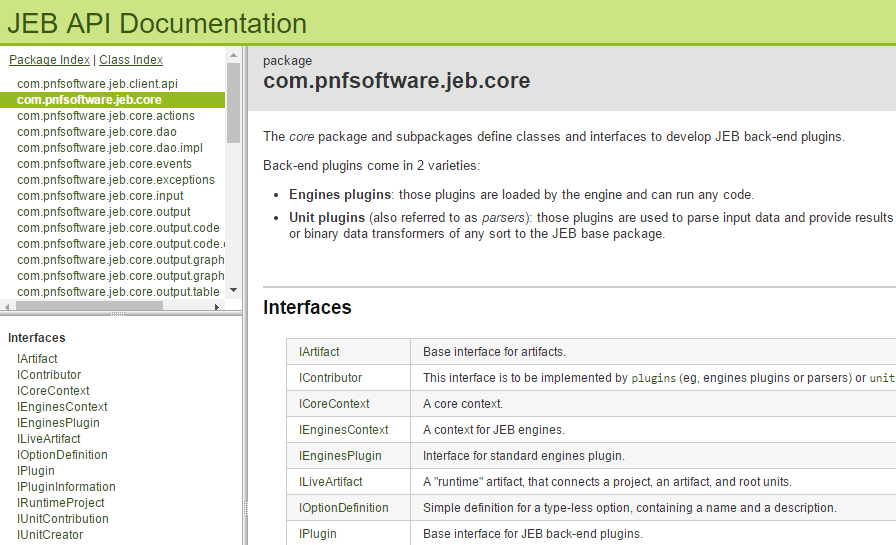Click the vertical pane splitter handle

(246, 508)
